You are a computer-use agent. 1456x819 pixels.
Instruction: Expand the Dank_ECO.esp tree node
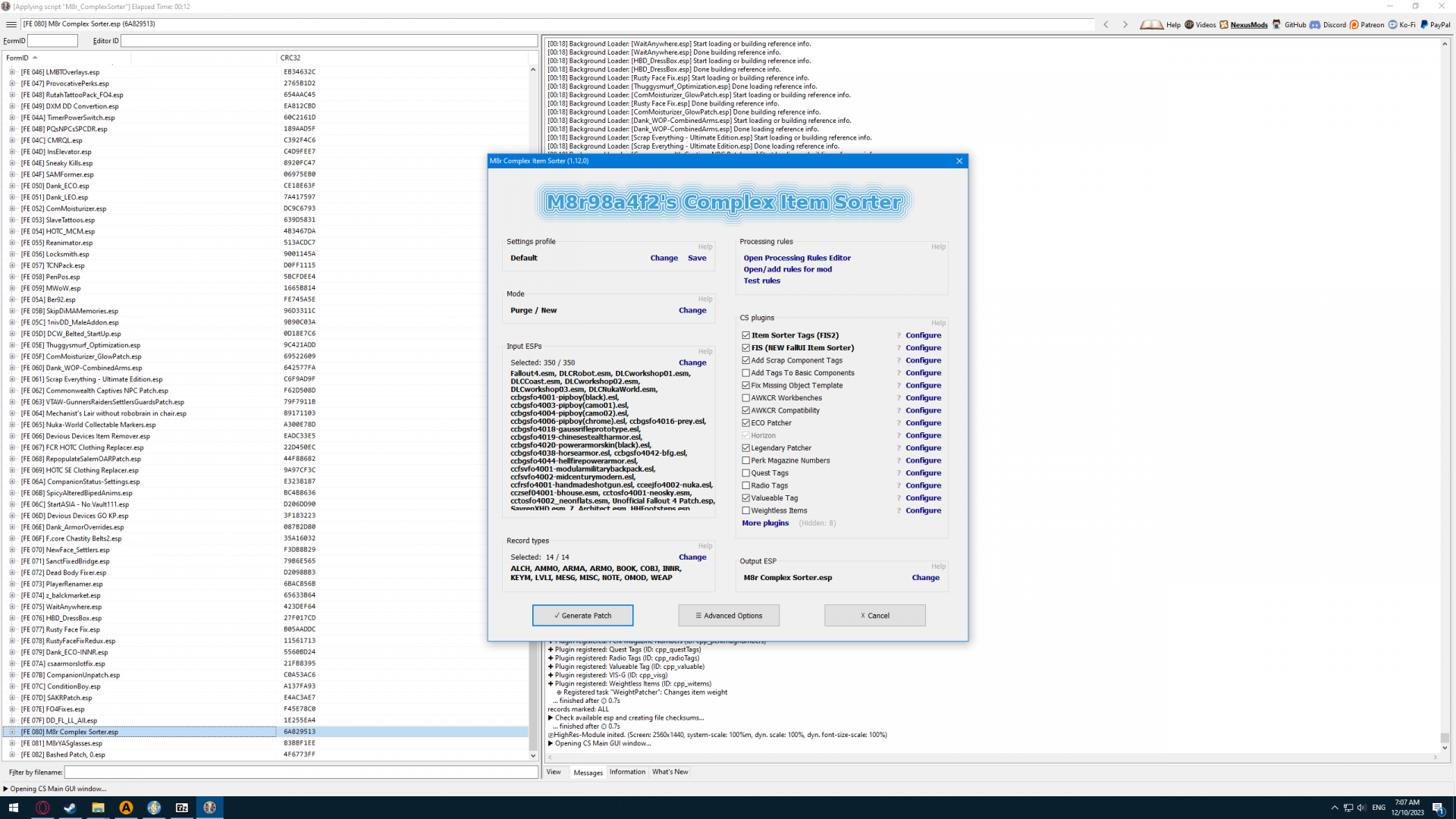click(x=12, y=186)
